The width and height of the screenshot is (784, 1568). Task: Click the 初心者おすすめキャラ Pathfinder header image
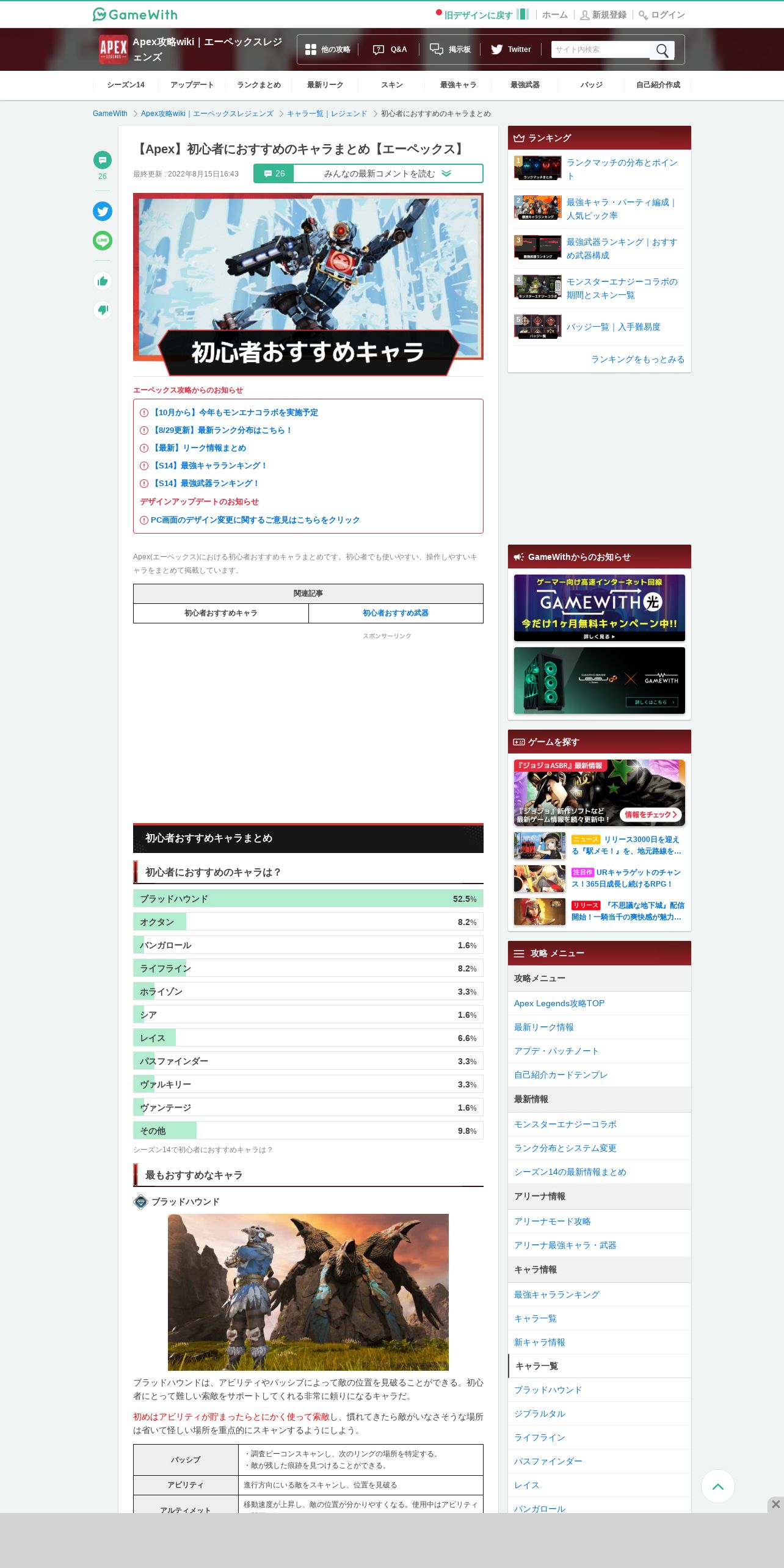308,285
